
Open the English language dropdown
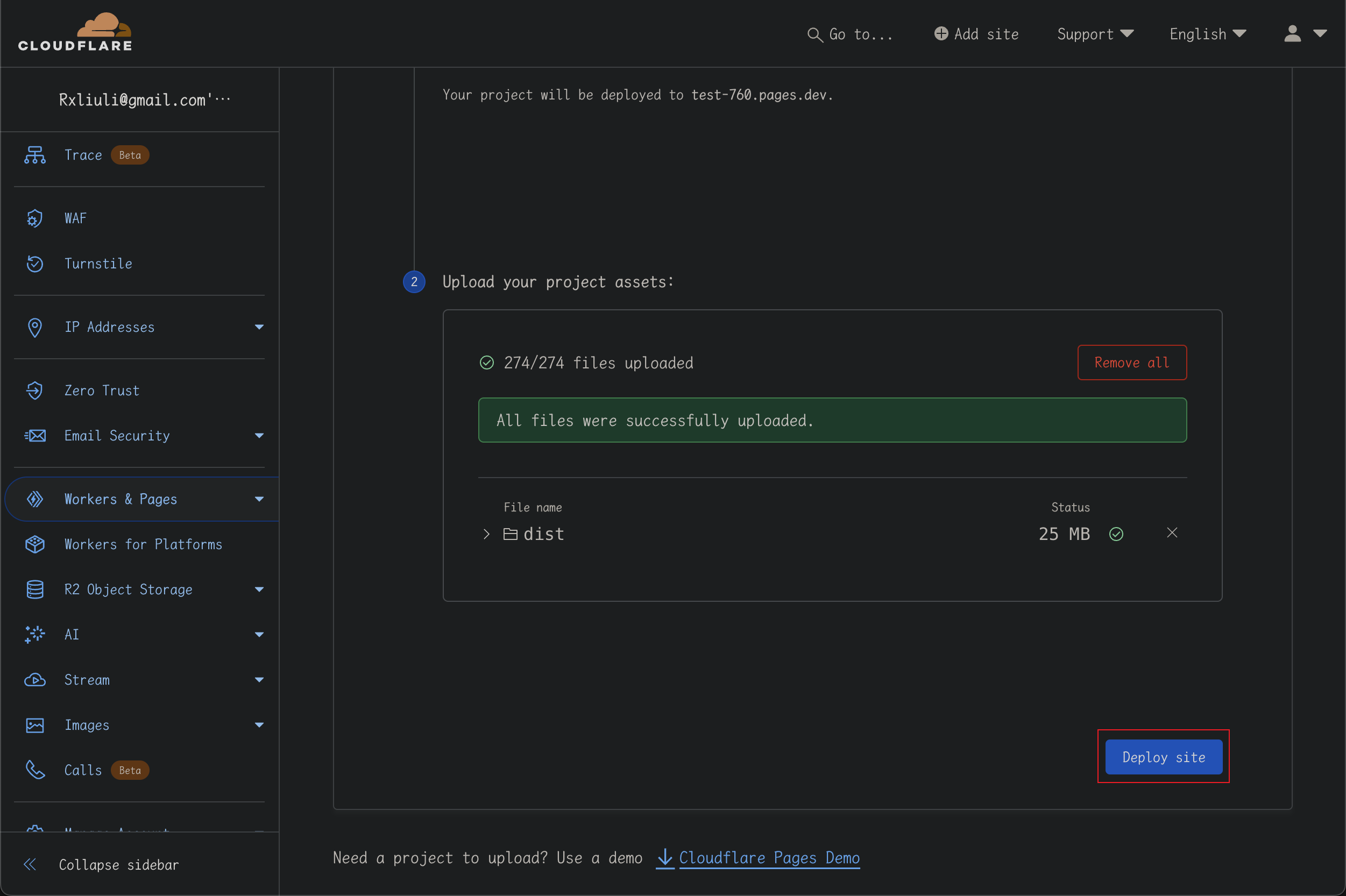click(1207, 34)
